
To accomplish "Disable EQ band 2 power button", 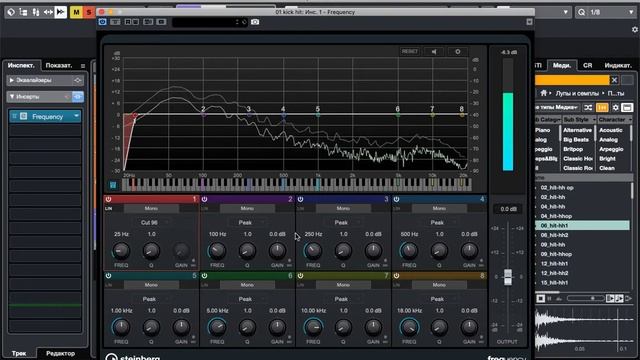I will (x=204, y=199).
